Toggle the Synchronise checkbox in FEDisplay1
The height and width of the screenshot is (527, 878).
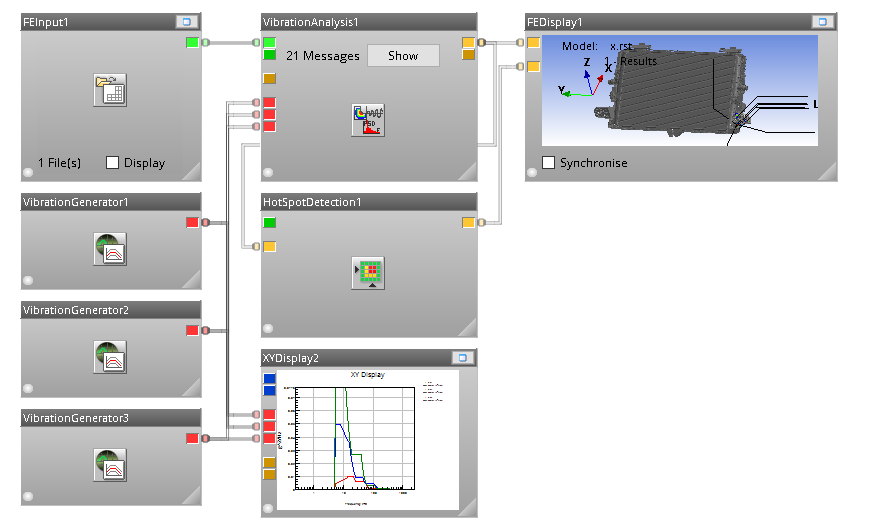548,163
